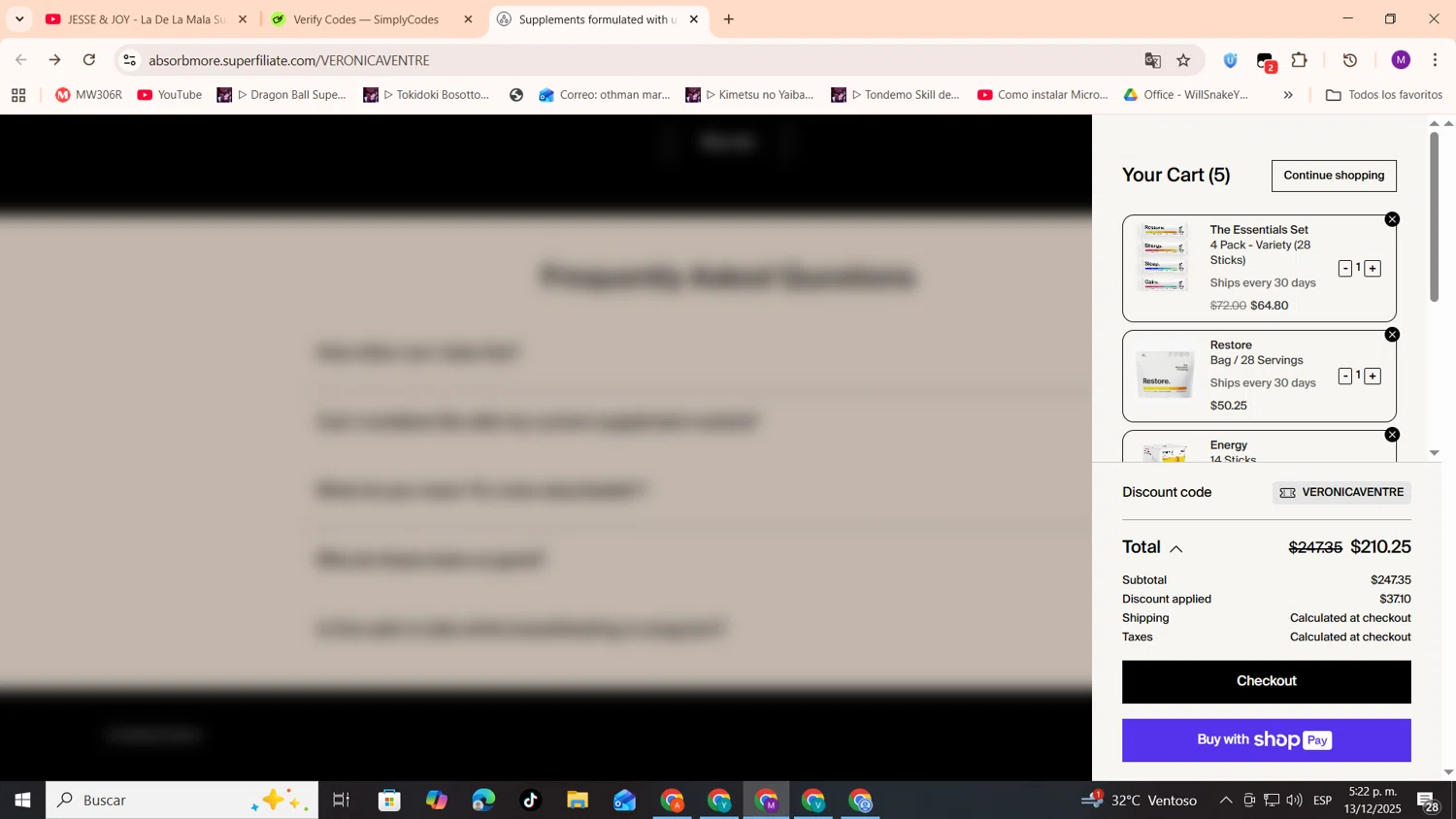
Task: Bookmark this page with the star
Action: [x=1183, y=60]
